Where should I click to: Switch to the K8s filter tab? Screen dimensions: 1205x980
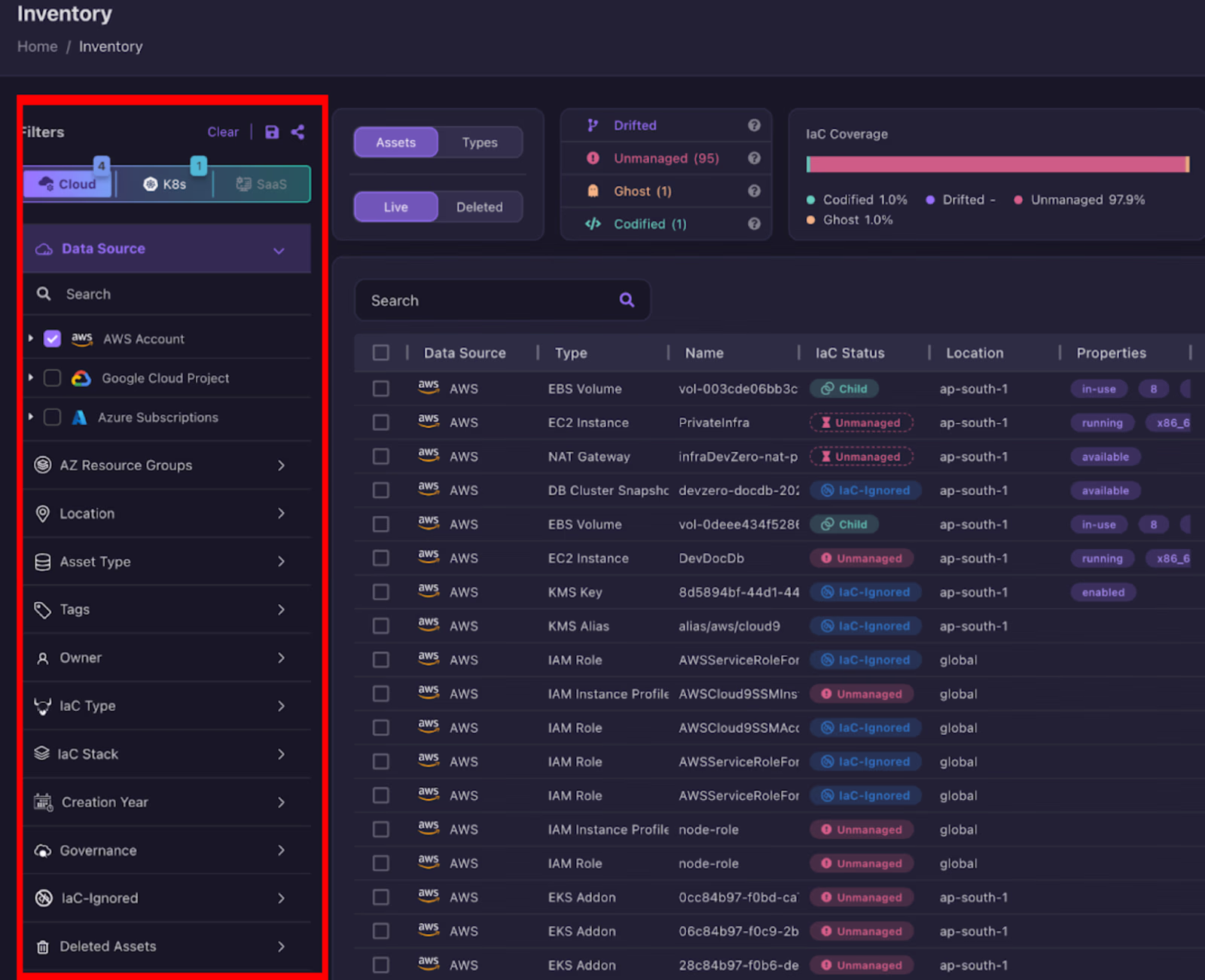pos(165,185)
